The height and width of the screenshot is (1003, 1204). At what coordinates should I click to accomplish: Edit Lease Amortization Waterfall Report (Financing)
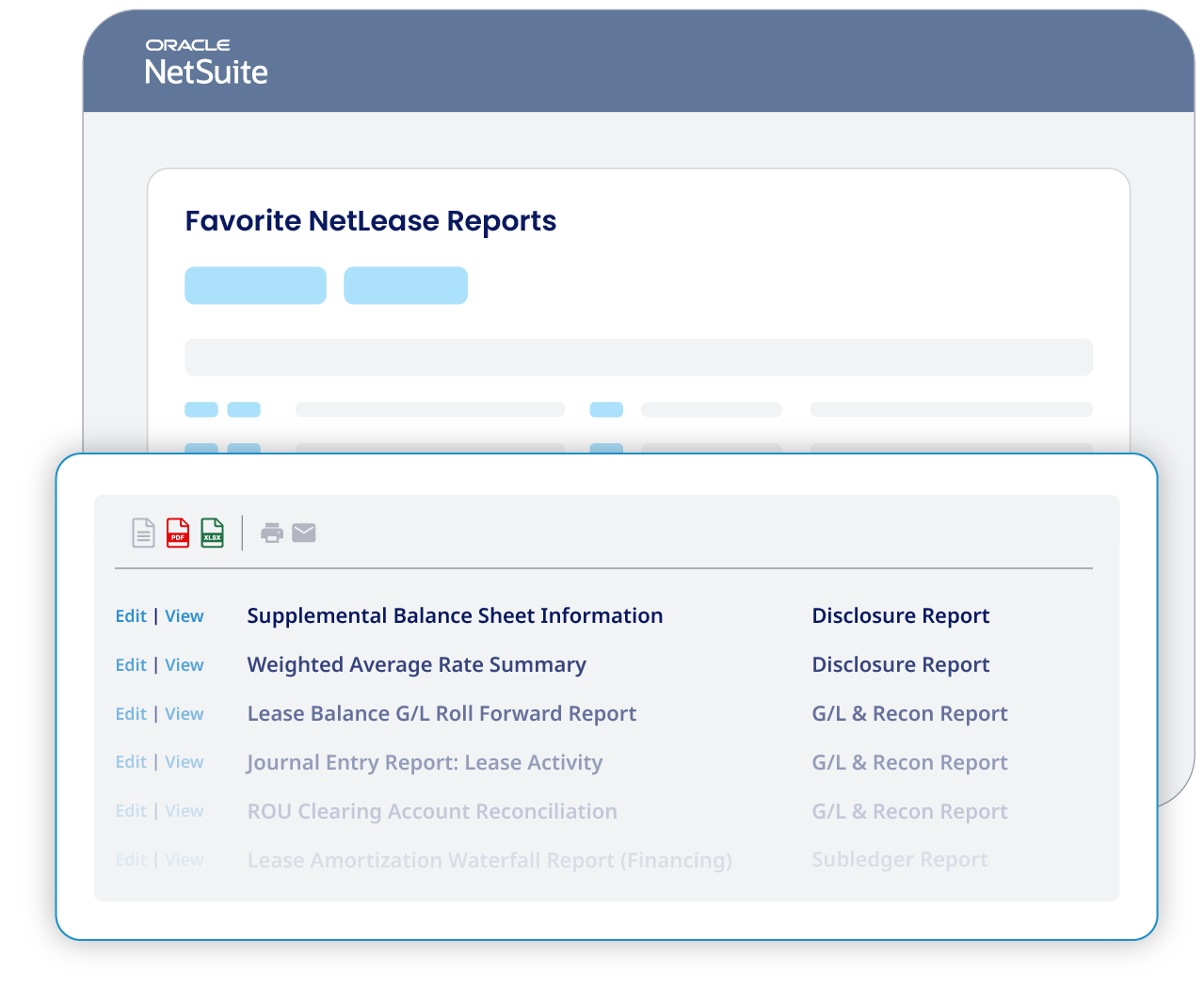click(131, 860)
